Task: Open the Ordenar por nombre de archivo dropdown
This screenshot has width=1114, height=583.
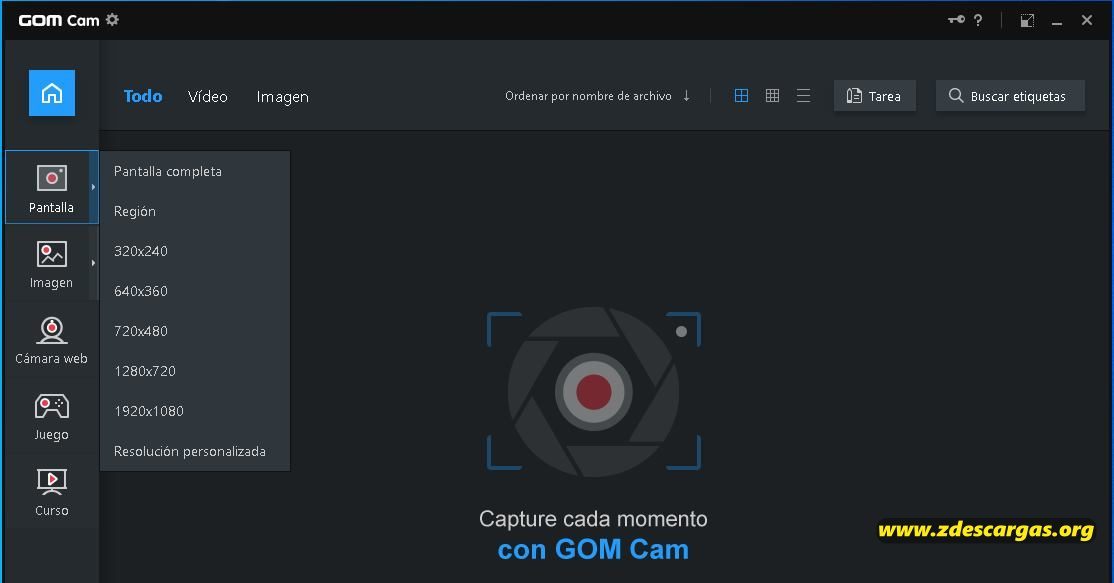Action: [x=588, y=96]
